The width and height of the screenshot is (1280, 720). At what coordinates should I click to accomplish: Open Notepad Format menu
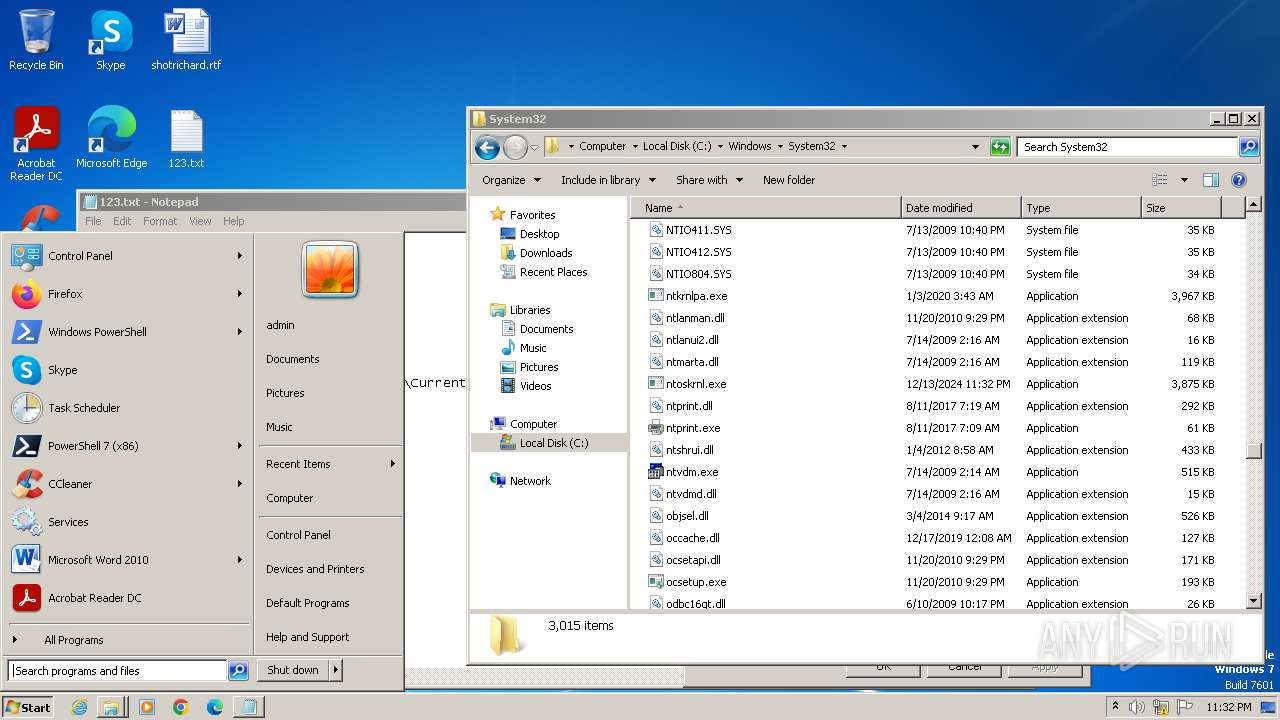point(160,221)
